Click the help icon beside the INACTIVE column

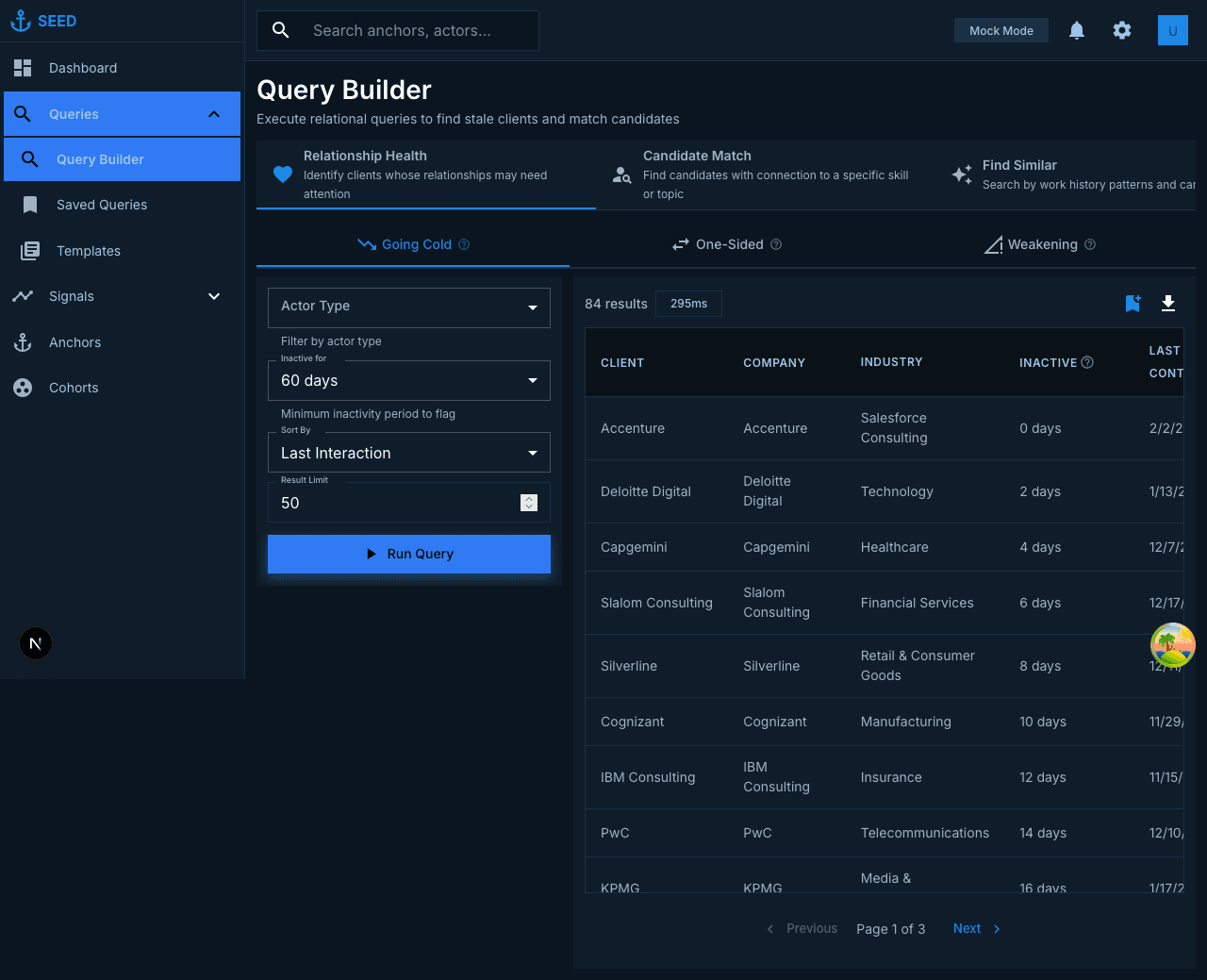(1087, 362)
